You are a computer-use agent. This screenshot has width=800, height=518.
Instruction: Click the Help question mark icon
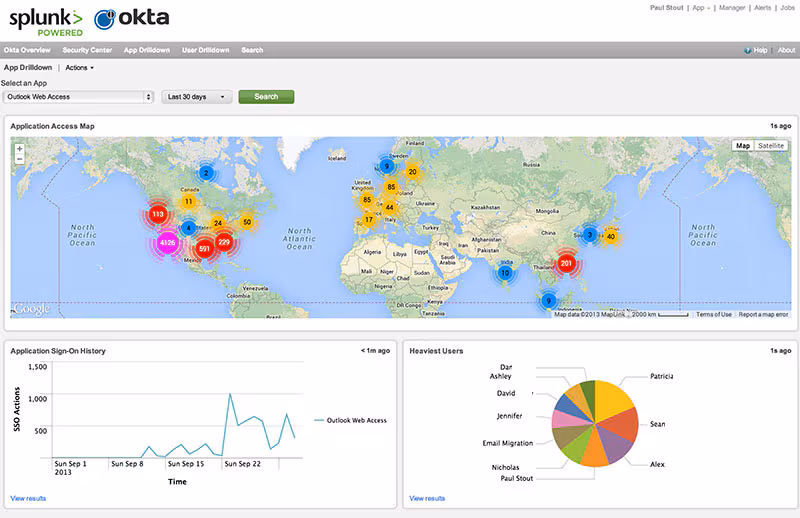[x=748, y=50]
